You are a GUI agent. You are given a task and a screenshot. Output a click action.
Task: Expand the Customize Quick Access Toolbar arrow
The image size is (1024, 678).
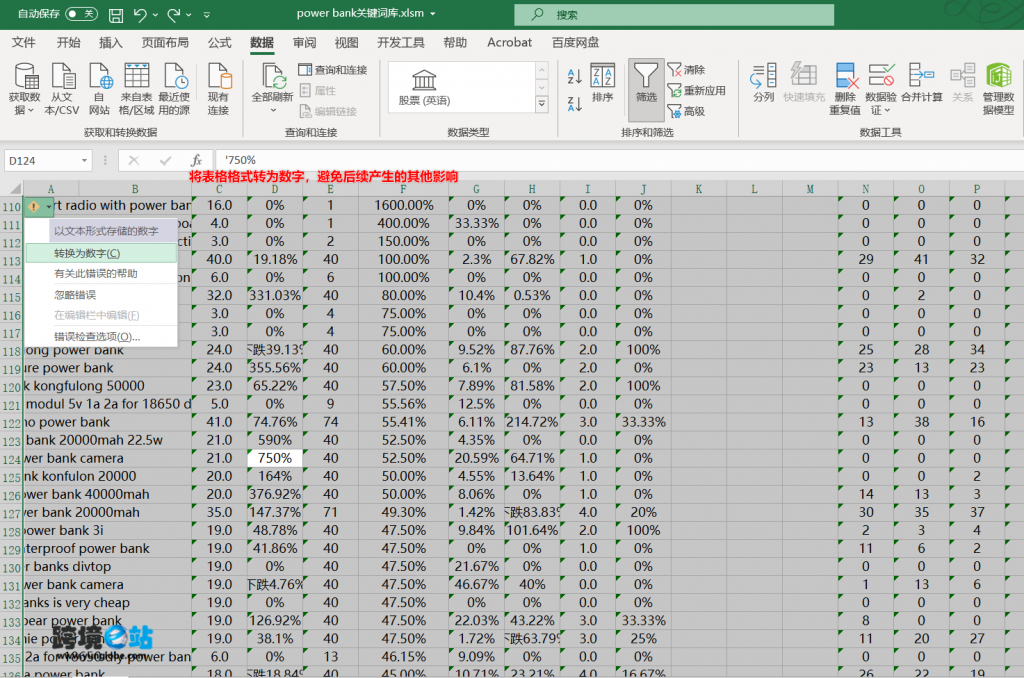point(207,14)
